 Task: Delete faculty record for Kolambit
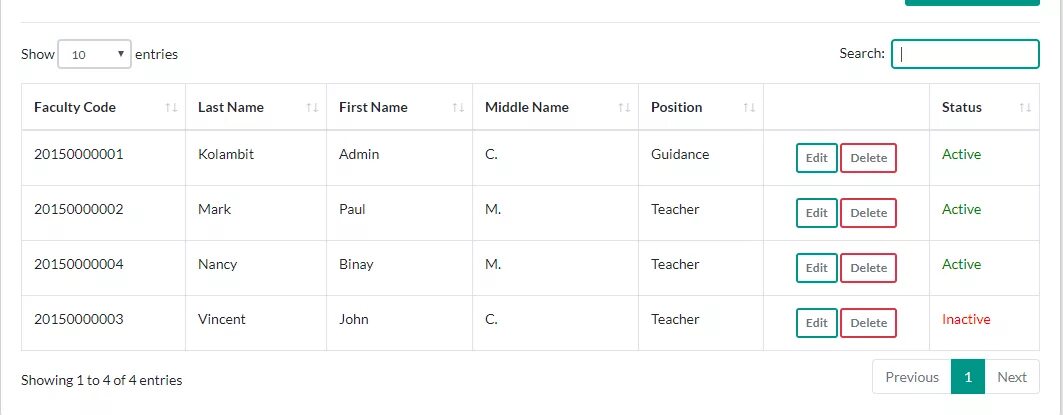[x=868, y=158]
